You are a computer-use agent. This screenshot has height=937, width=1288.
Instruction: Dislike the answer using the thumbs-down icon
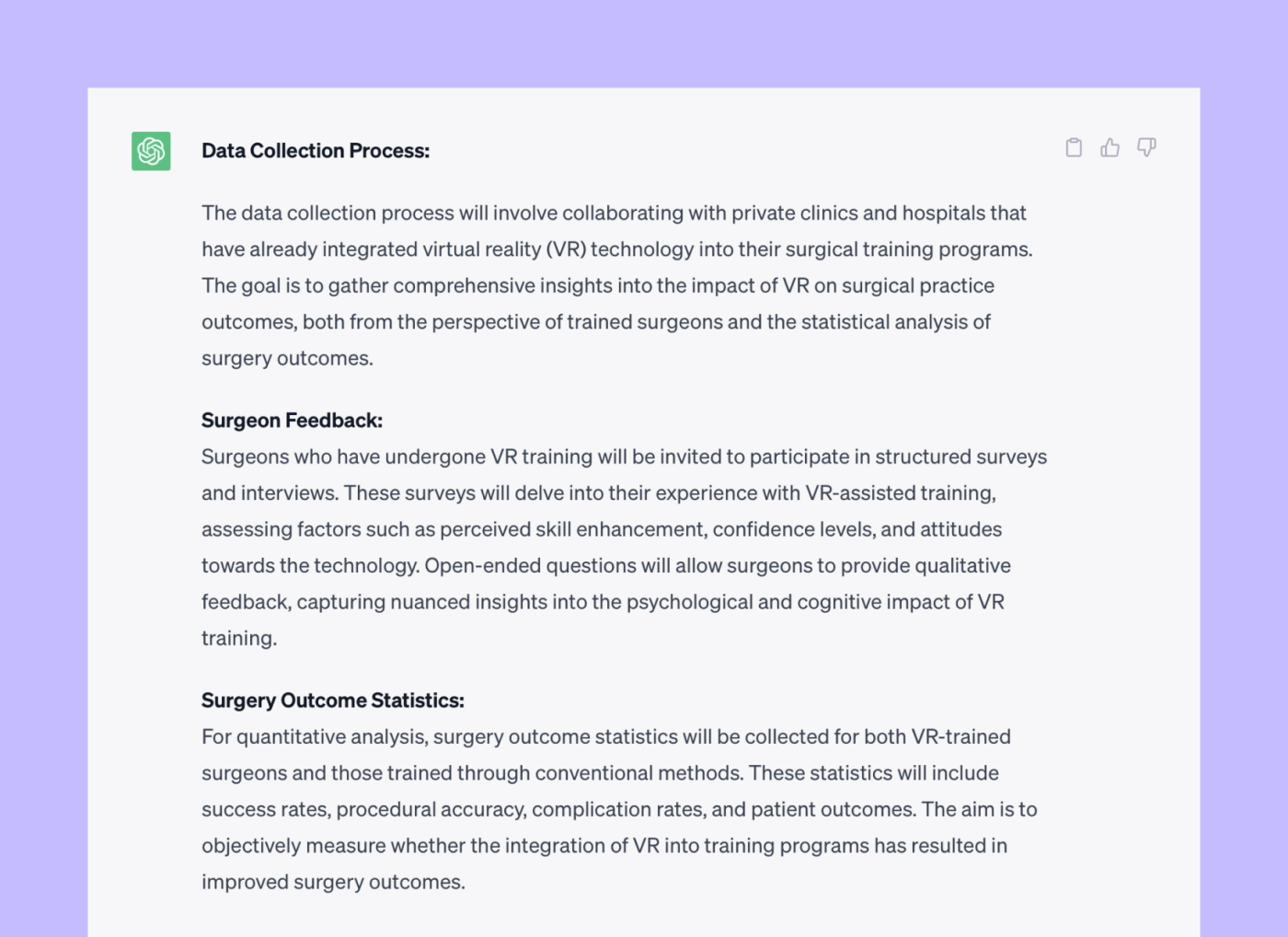click(x=1145, y=147)
